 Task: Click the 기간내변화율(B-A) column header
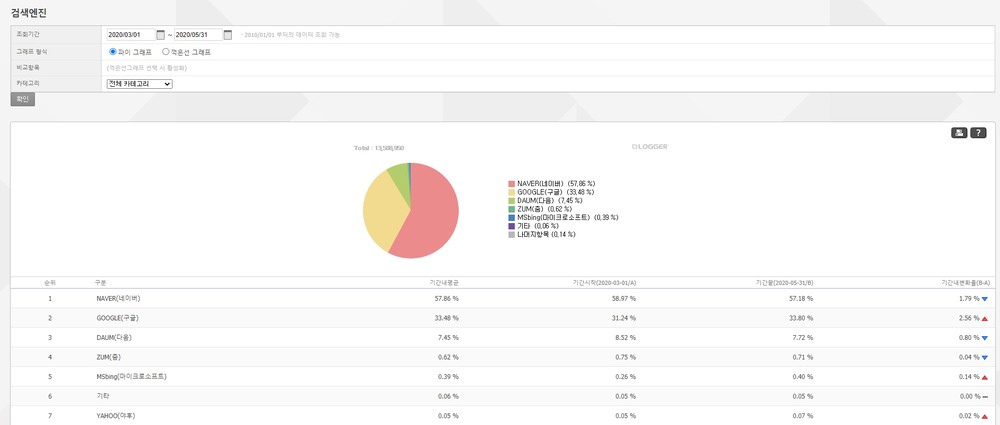964,282
